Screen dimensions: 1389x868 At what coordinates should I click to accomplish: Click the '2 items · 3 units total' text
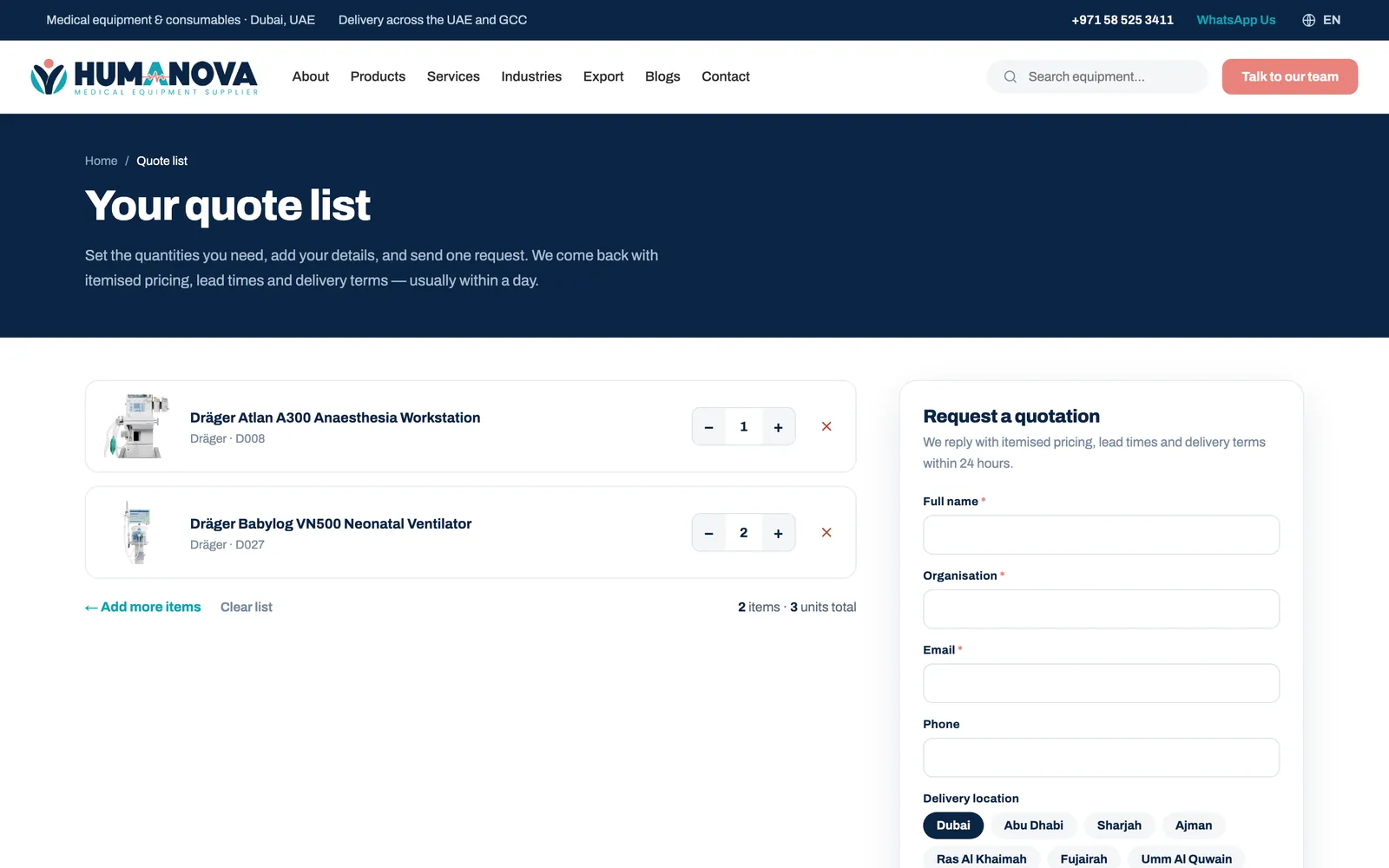pos(797,607)
